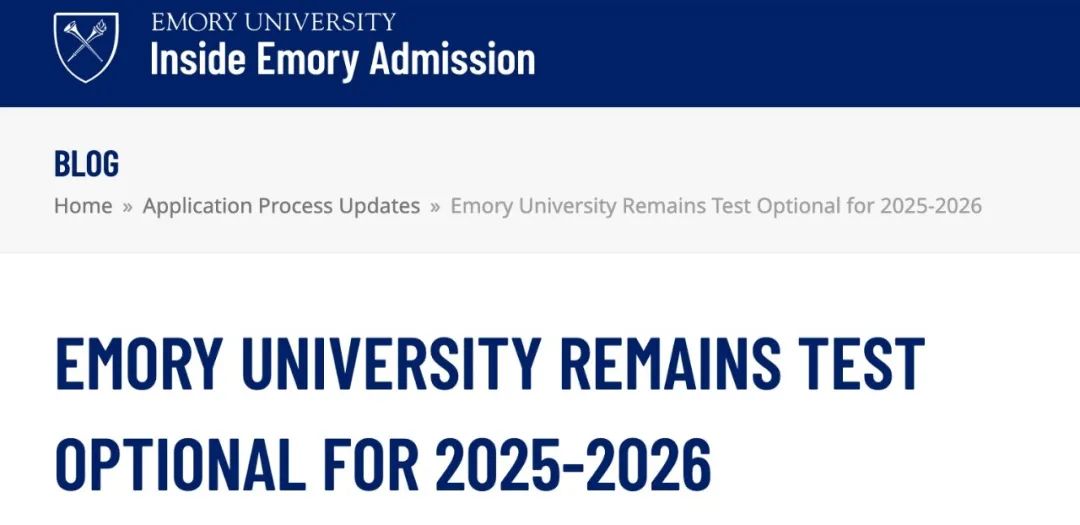Click 2025-2026 in the large headline
The image size is (1080, 525).
click(x=573, y=462)
